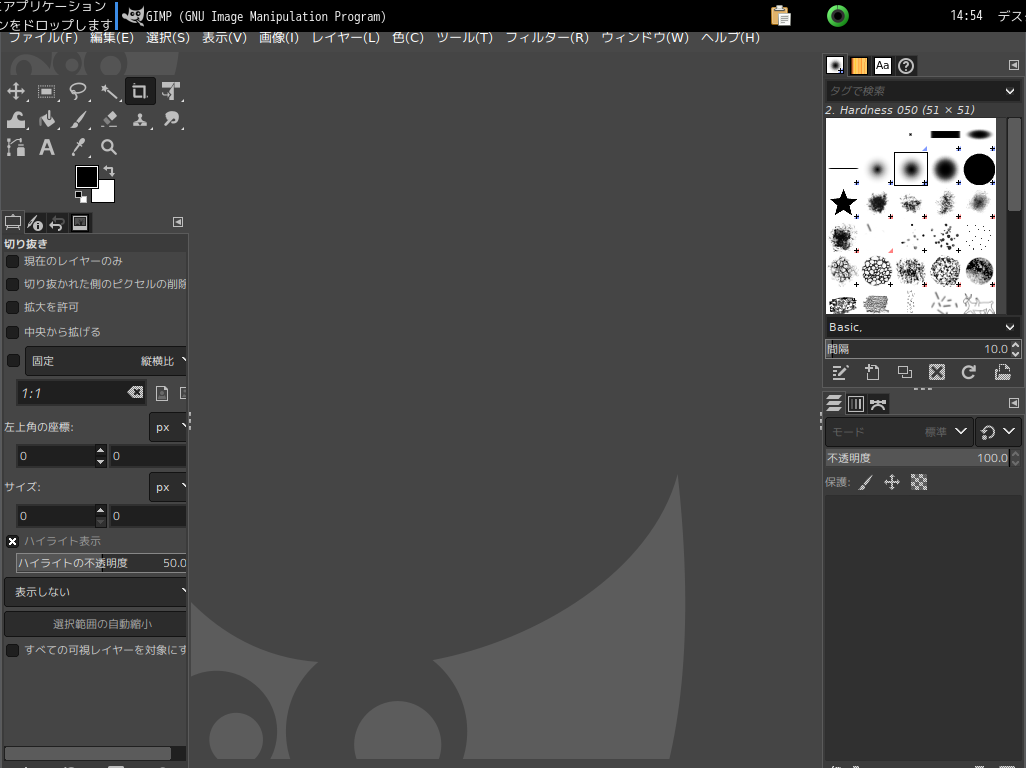Duplicate the selected brush
Screen dimensions: 1026x768
[x=904, y=373]
